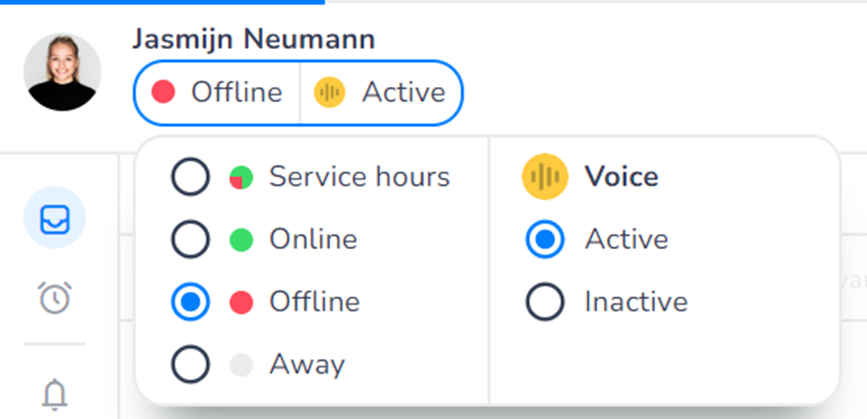Click the yellow voice icon in the status pill
The height and width of the screenshot is (419, 867).
[329, 93]
